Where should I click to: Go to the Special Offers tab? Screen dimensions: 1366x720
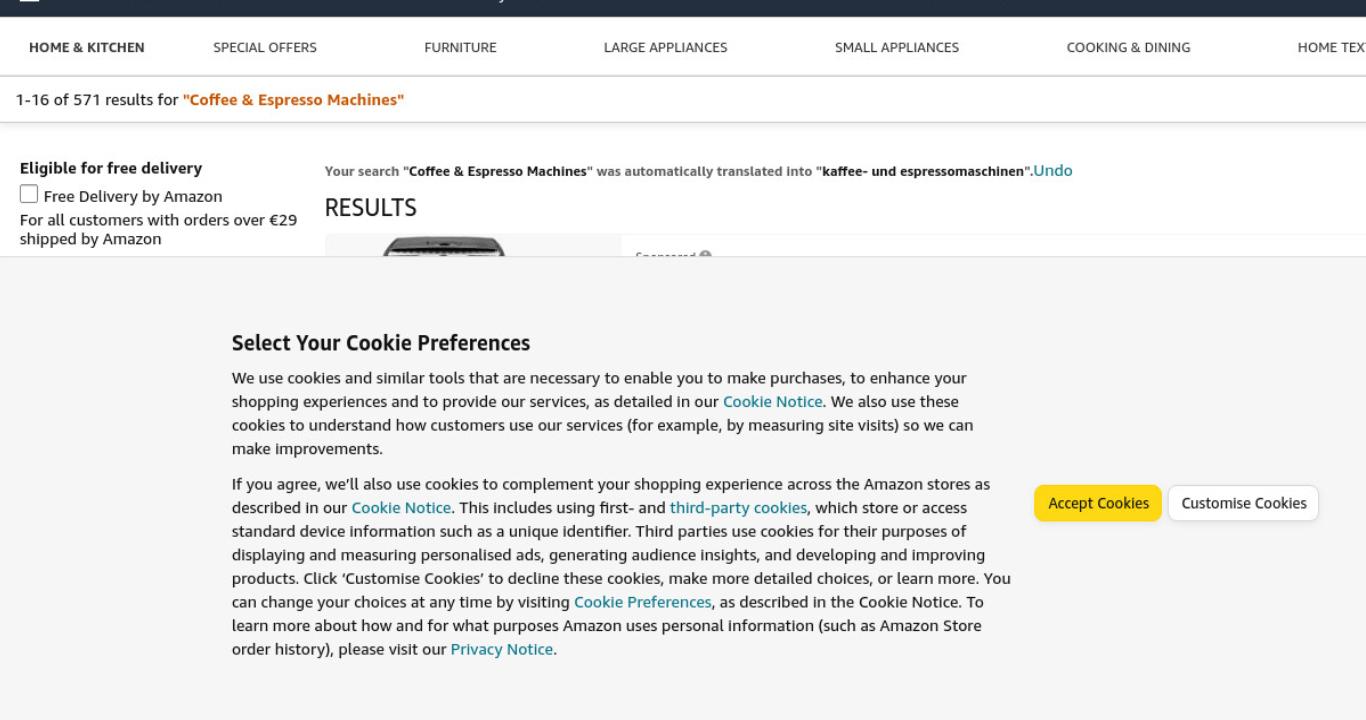[265, 47]
